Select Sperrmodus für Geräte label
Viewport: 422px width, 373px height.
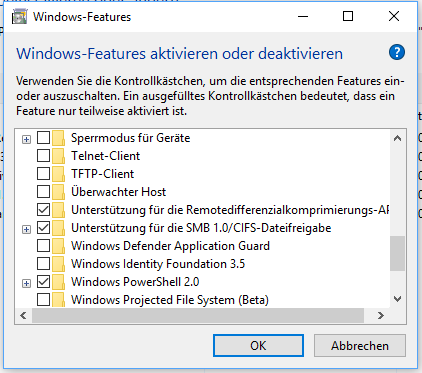tap(130, 138)
